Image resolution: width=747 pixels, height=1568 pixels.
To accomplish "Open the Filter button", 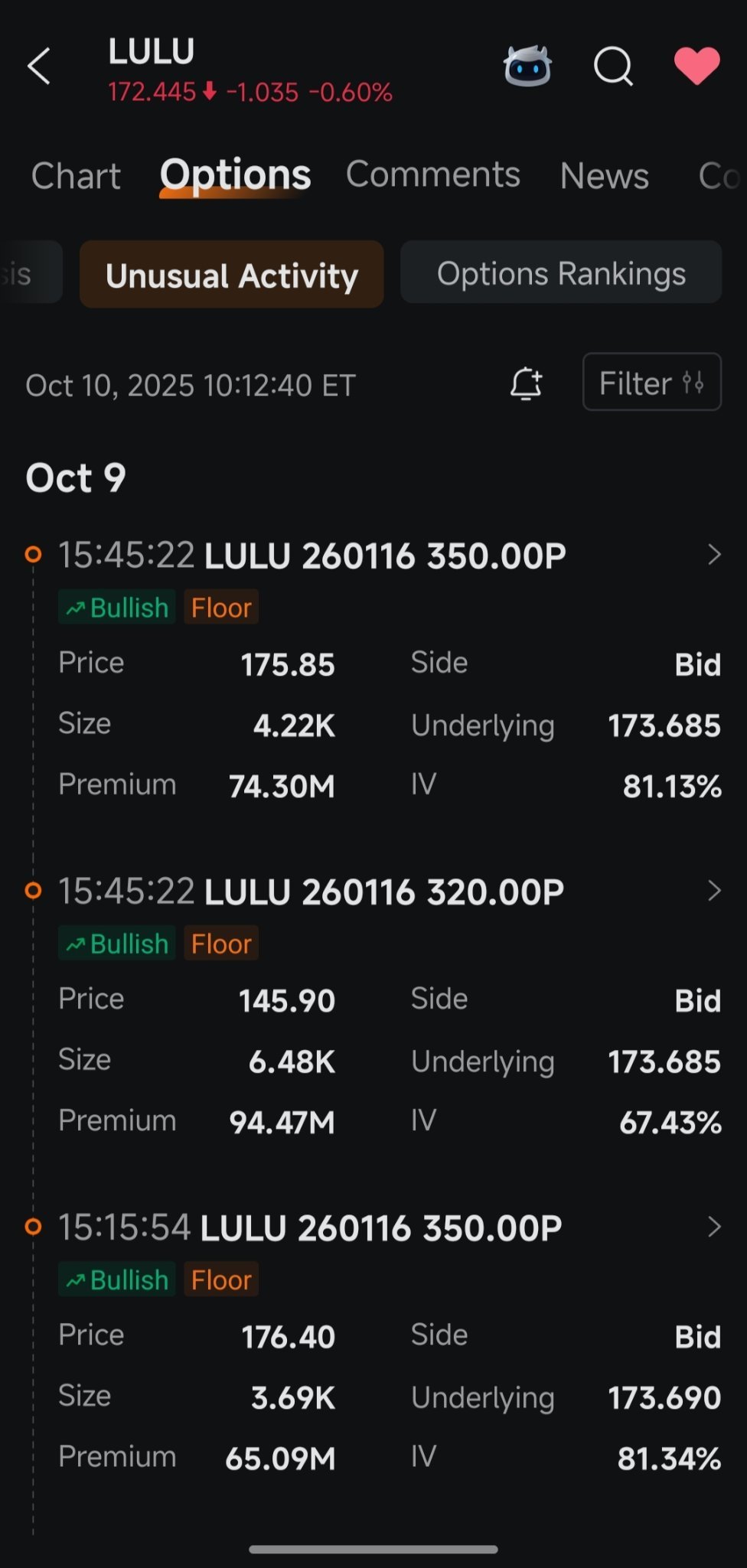I will pyautogui.click(x=652, y=382).
